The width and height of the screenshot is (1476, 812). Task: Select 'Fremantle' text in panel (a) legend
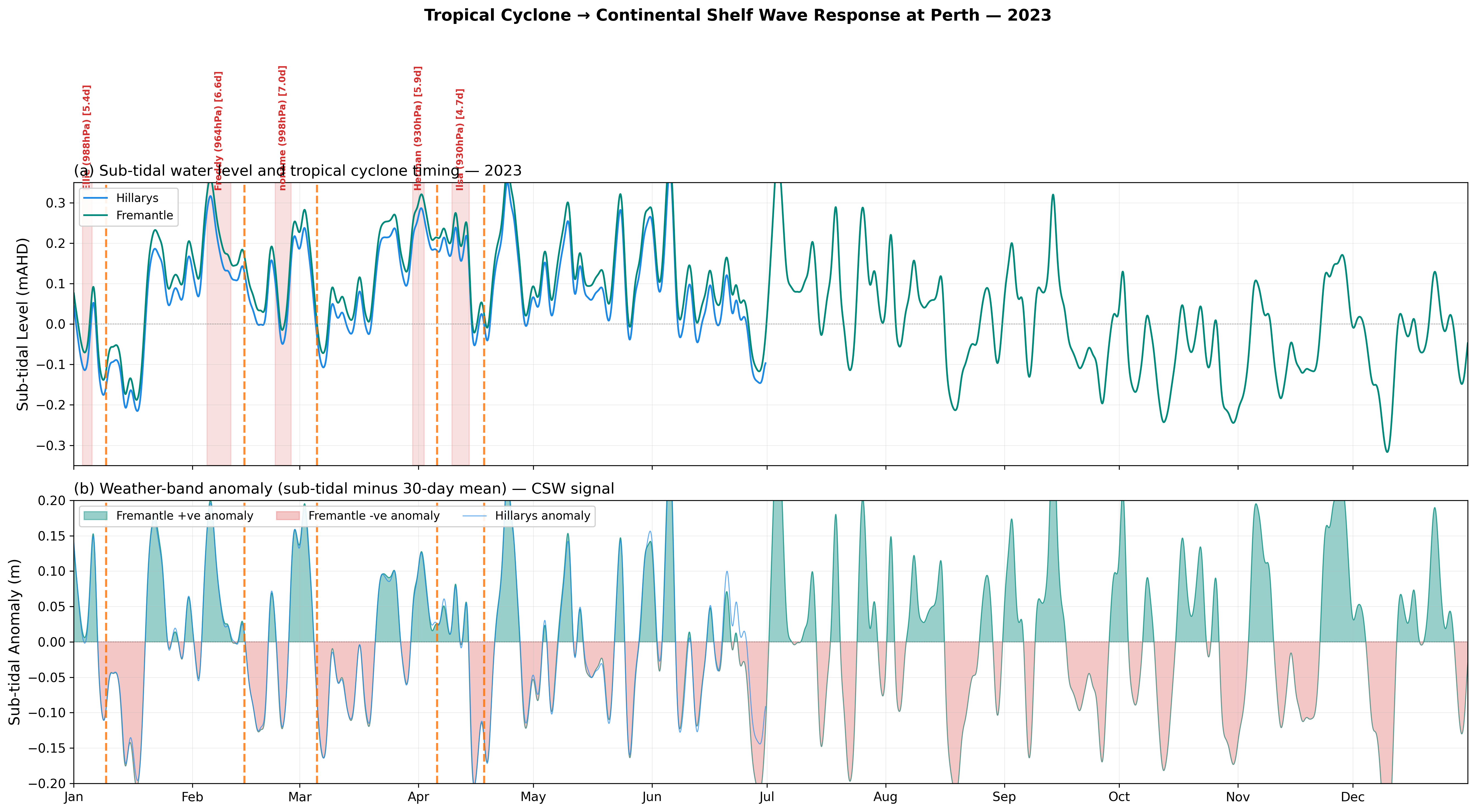pyautogui.click(x=144, y=215)
